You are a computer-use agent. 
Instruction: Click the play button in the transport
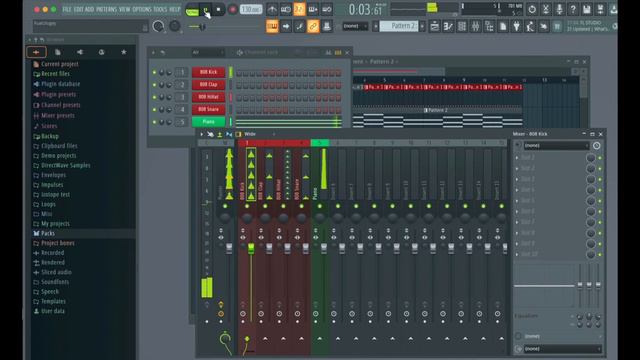206,9
